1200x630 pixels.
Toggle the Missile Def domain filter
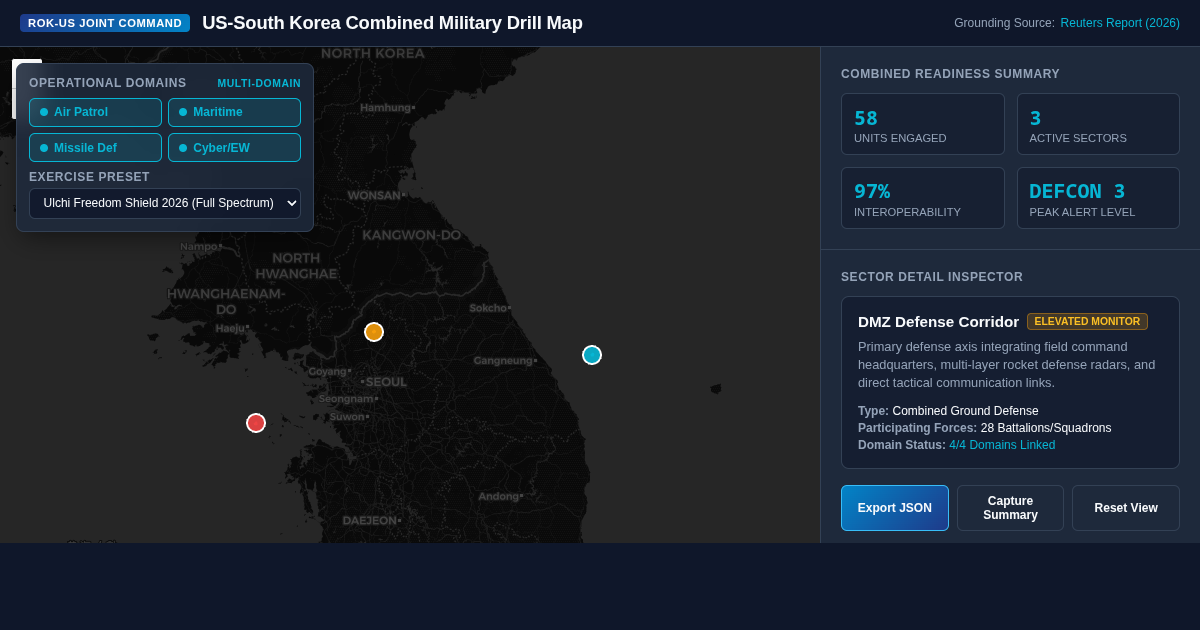(x=95, y=147)
